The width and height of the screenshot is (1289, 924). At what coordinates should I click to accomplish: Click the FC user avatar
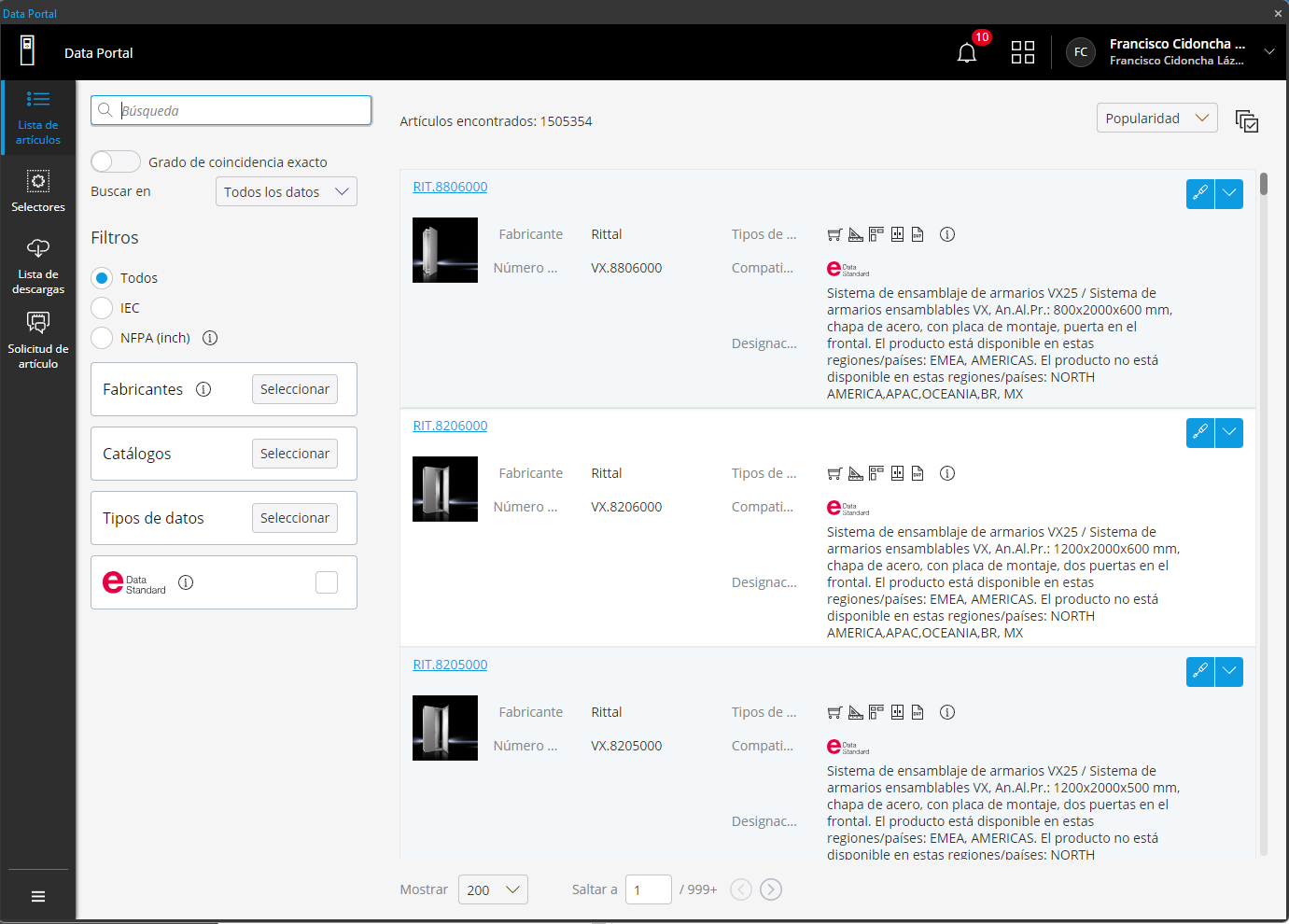[1081, 52]
